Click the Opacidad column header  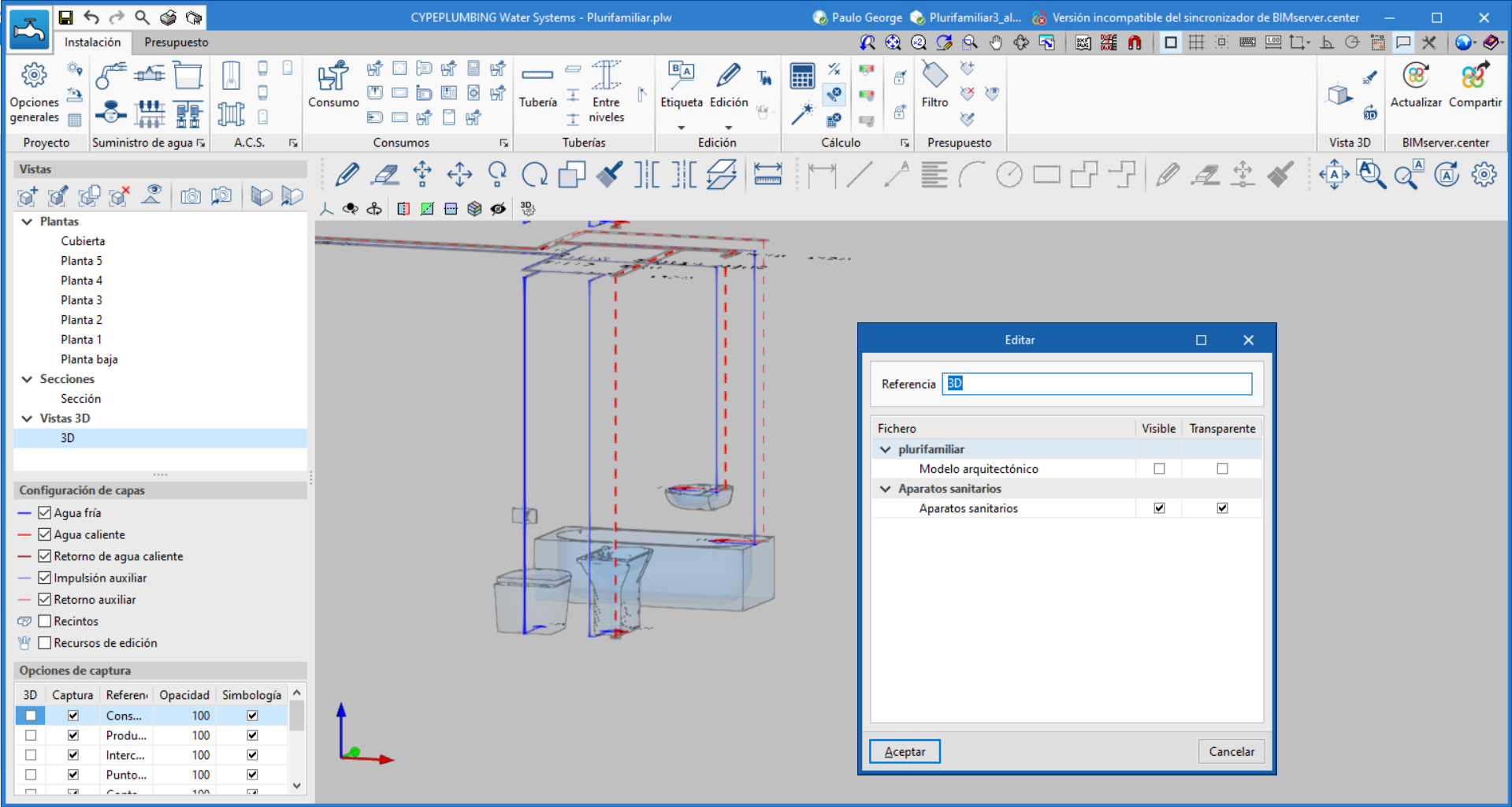(184, 695)
